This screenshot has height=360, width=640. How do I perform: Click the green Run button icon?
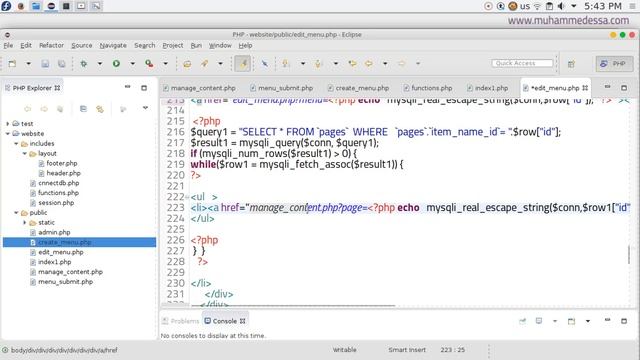[x=116, y=64]
